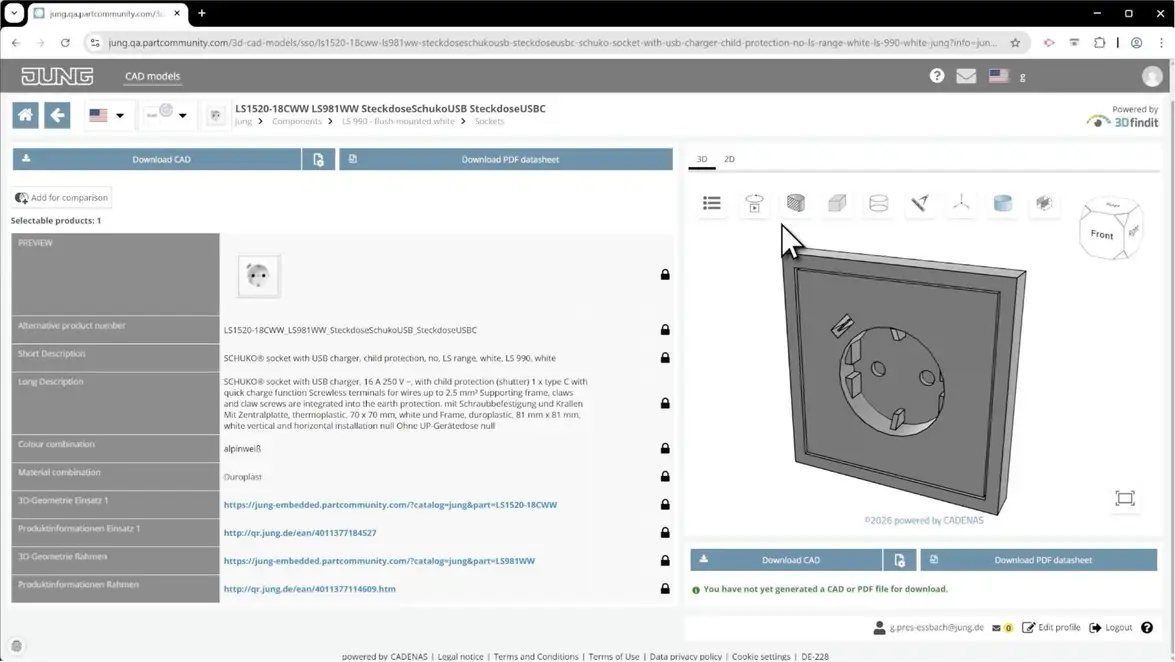Click Add for comparison
This screenshot has width=1175, height=662.
[61, 198]
